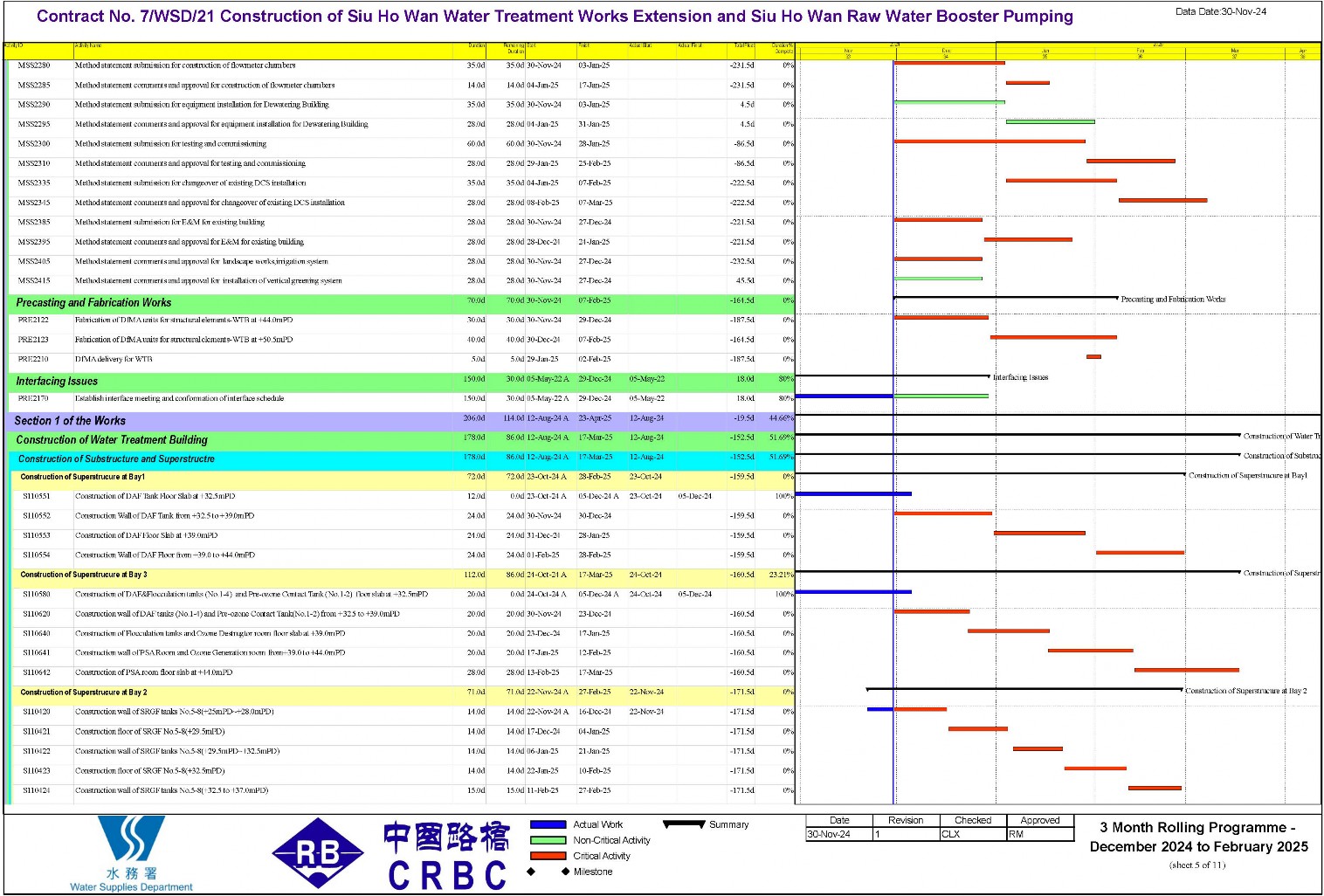Select activity ID S110620

37,615
